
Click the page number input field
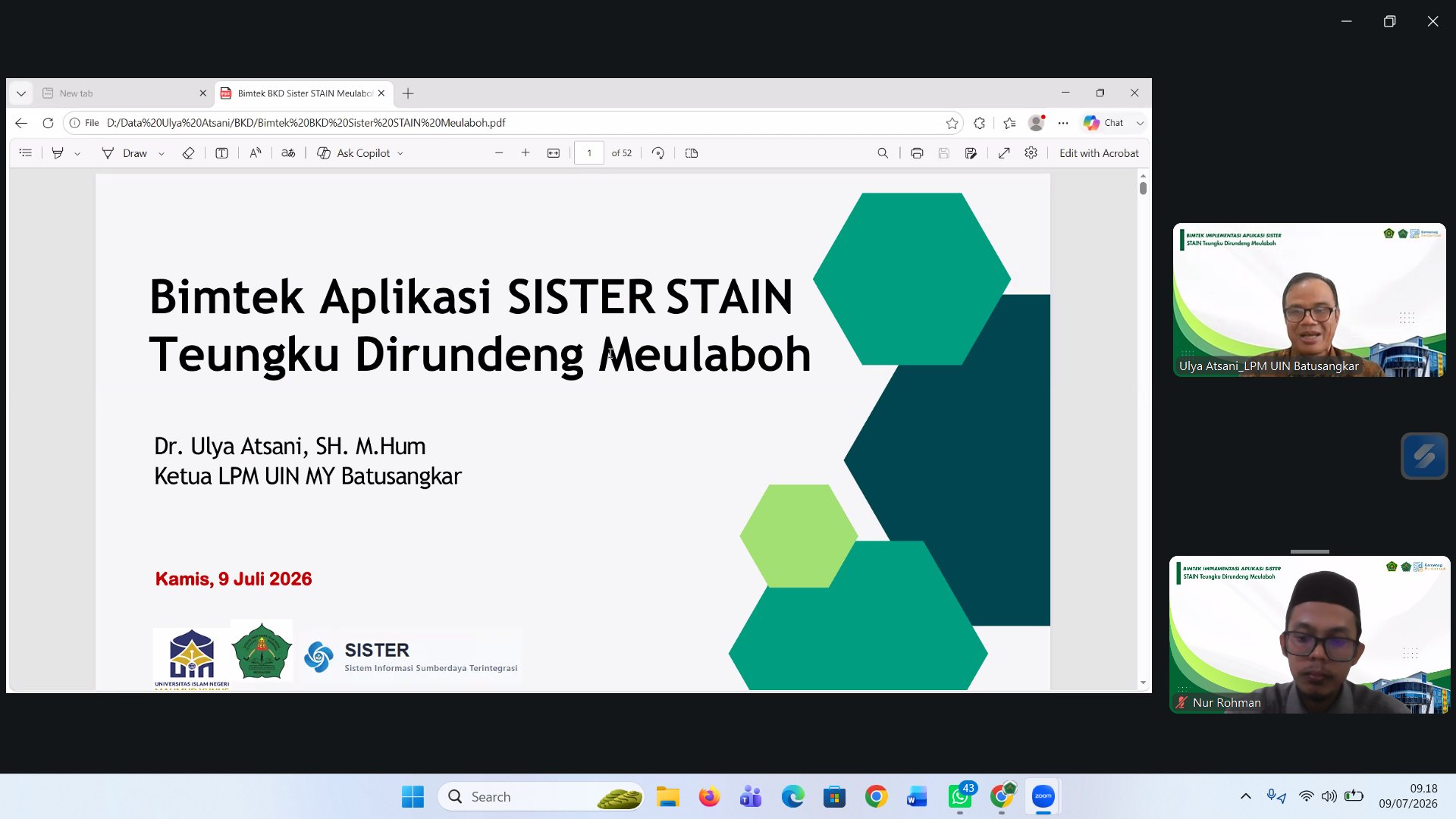[589, 153]
